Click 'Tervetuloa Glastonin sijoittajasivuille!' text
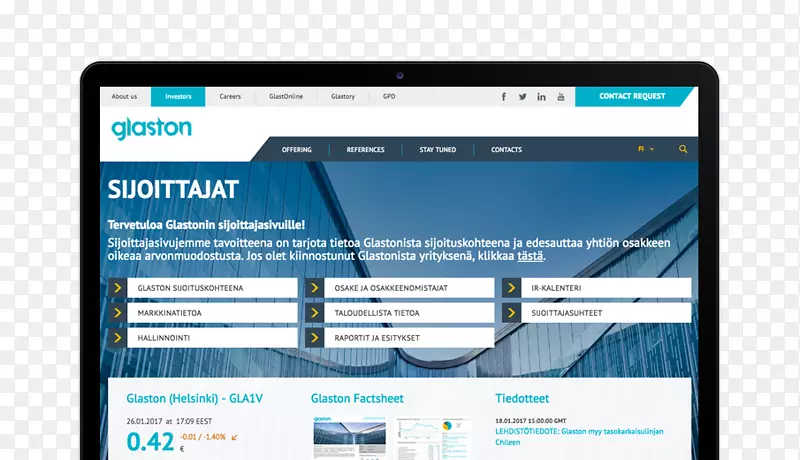This screenshot has height=460, width=800. tap(206, 224)
